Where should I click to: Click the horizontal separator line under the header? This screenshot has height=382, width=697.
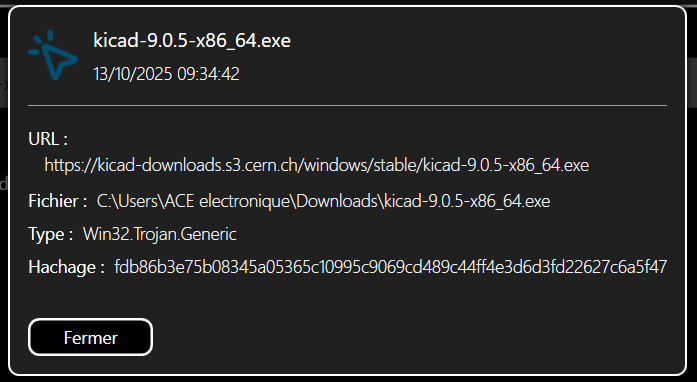348,105
